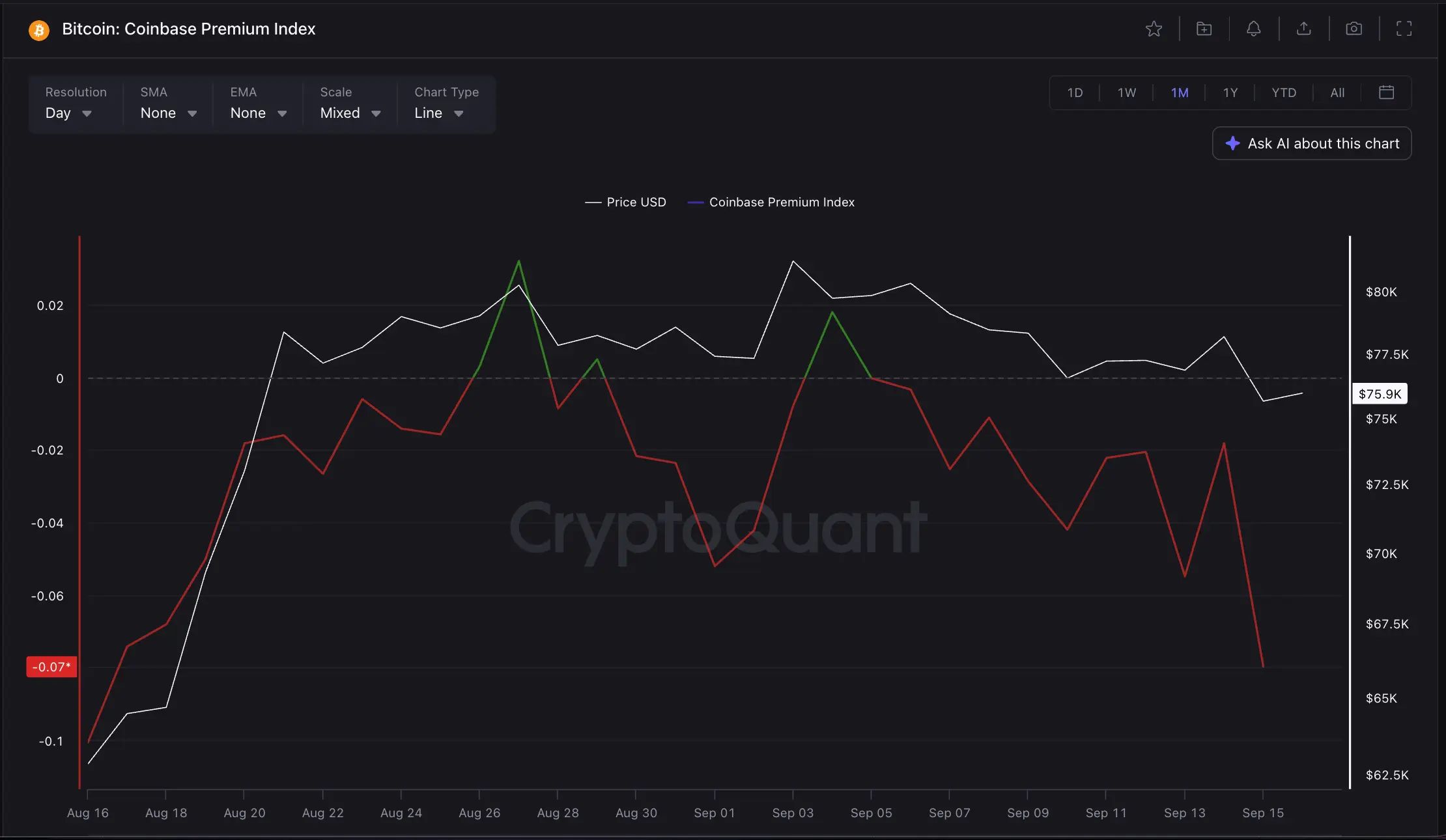Toggle Price USD legend series
Screen dimensions: 1446x840
(625, 203)
